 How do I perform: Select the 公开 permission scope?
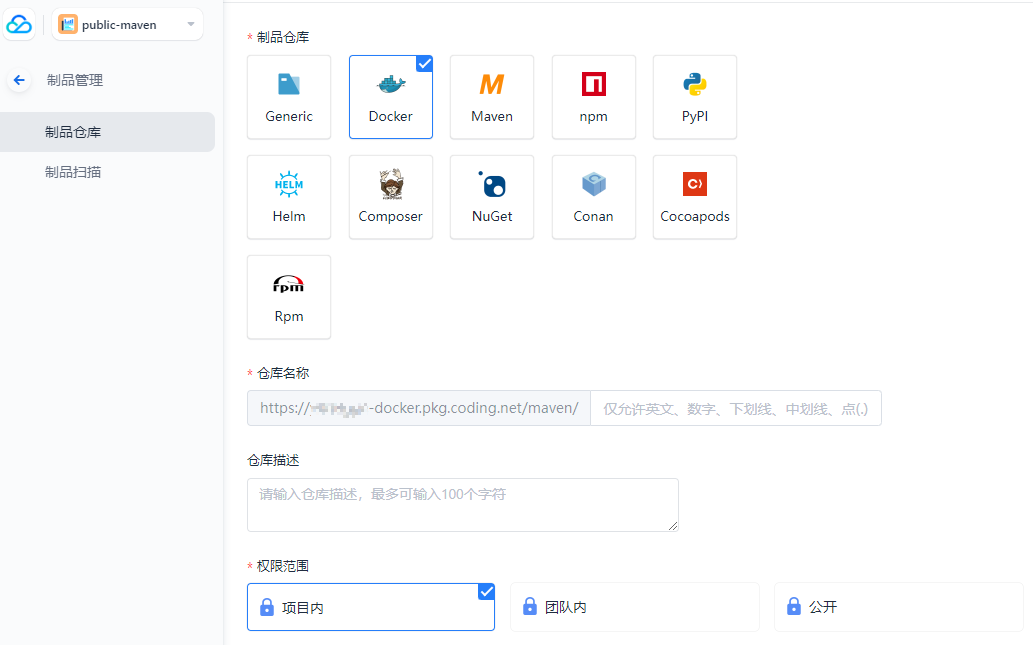899,607
